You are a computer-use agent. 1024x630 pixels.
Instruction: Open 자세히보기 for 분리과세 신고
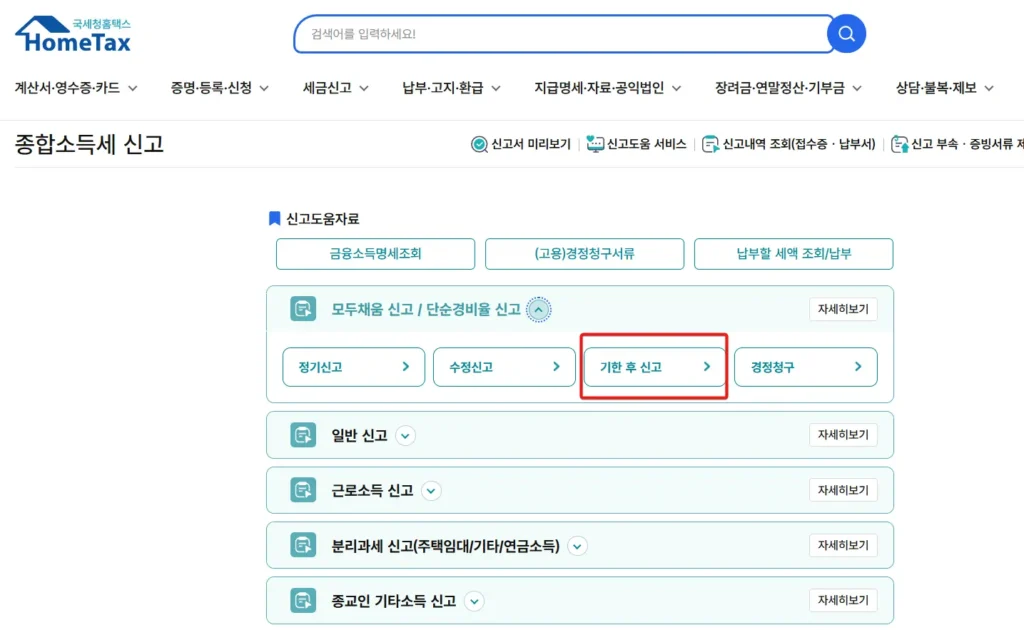coord(843,545)
